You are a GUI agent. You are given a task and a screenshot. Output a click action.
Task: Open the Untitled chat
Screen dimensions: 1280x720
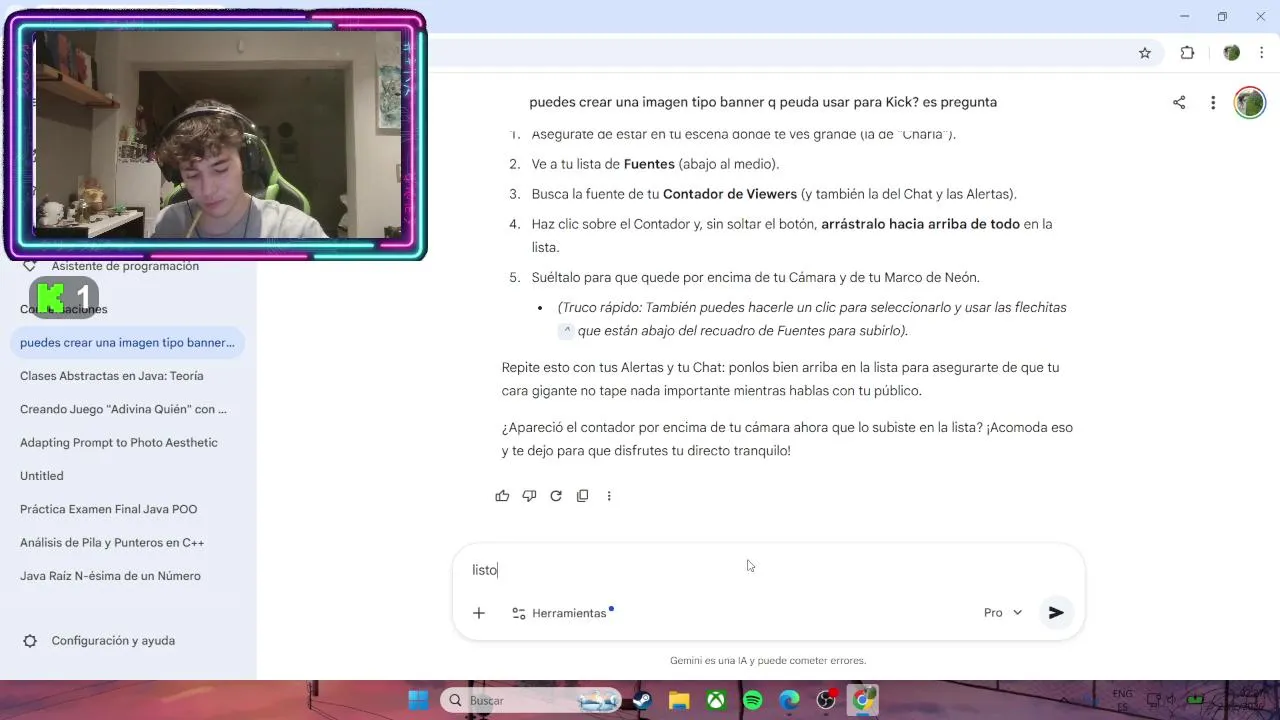[127, 476]
